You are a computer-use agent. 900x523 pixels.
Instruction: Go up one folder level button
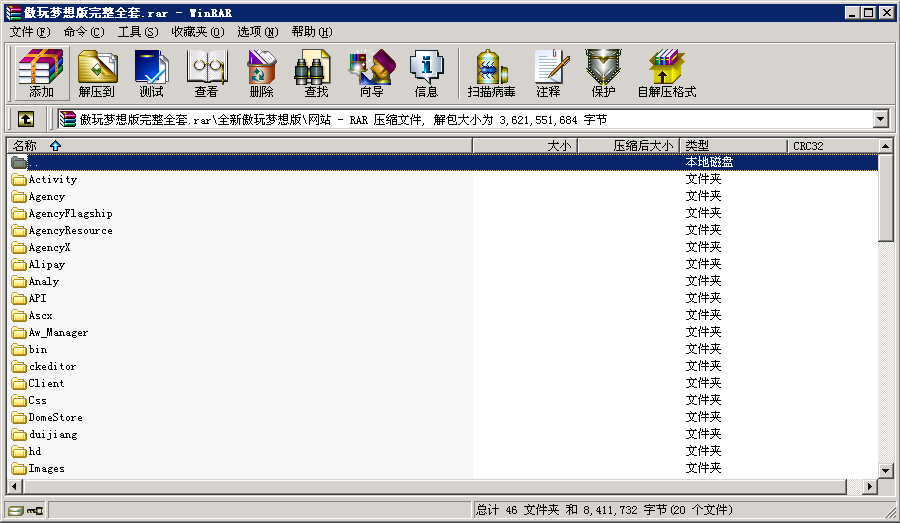(26, 119)
